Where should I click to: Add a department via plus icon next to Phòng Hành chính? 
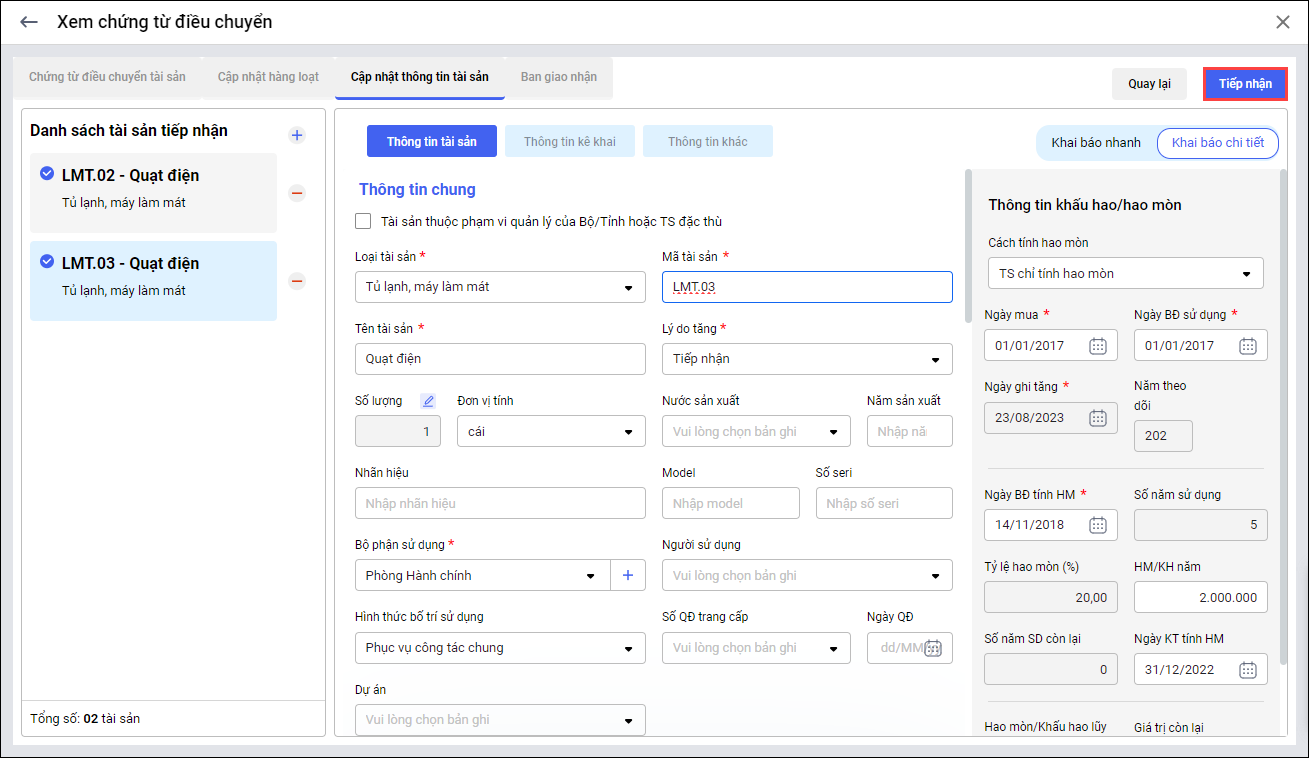628,575
